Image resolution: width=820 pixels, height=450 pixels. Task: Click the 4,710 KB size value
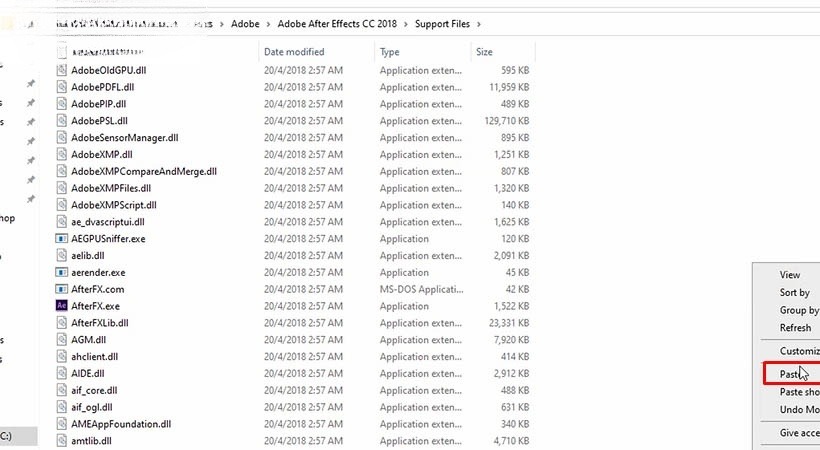point(511,441)
